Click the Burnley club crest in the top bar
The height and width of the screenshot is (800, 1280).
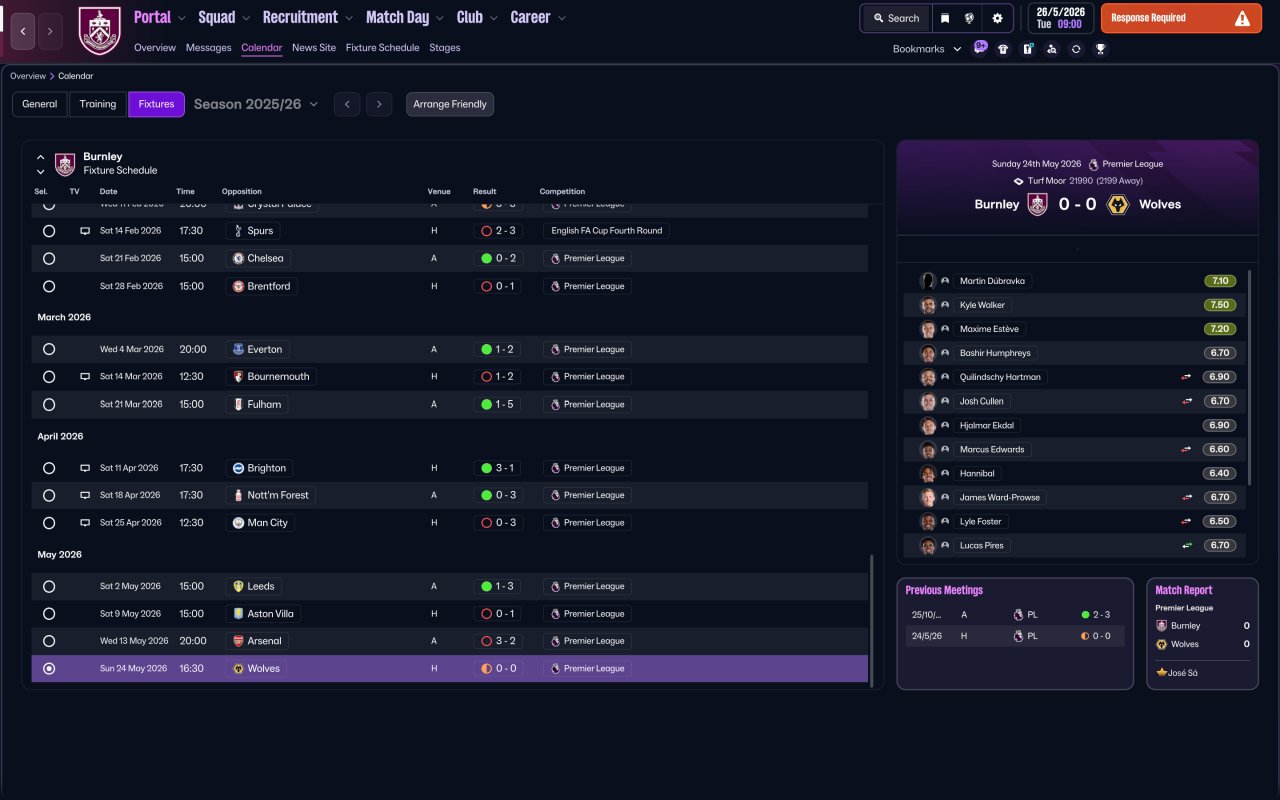tap(99, 31)
